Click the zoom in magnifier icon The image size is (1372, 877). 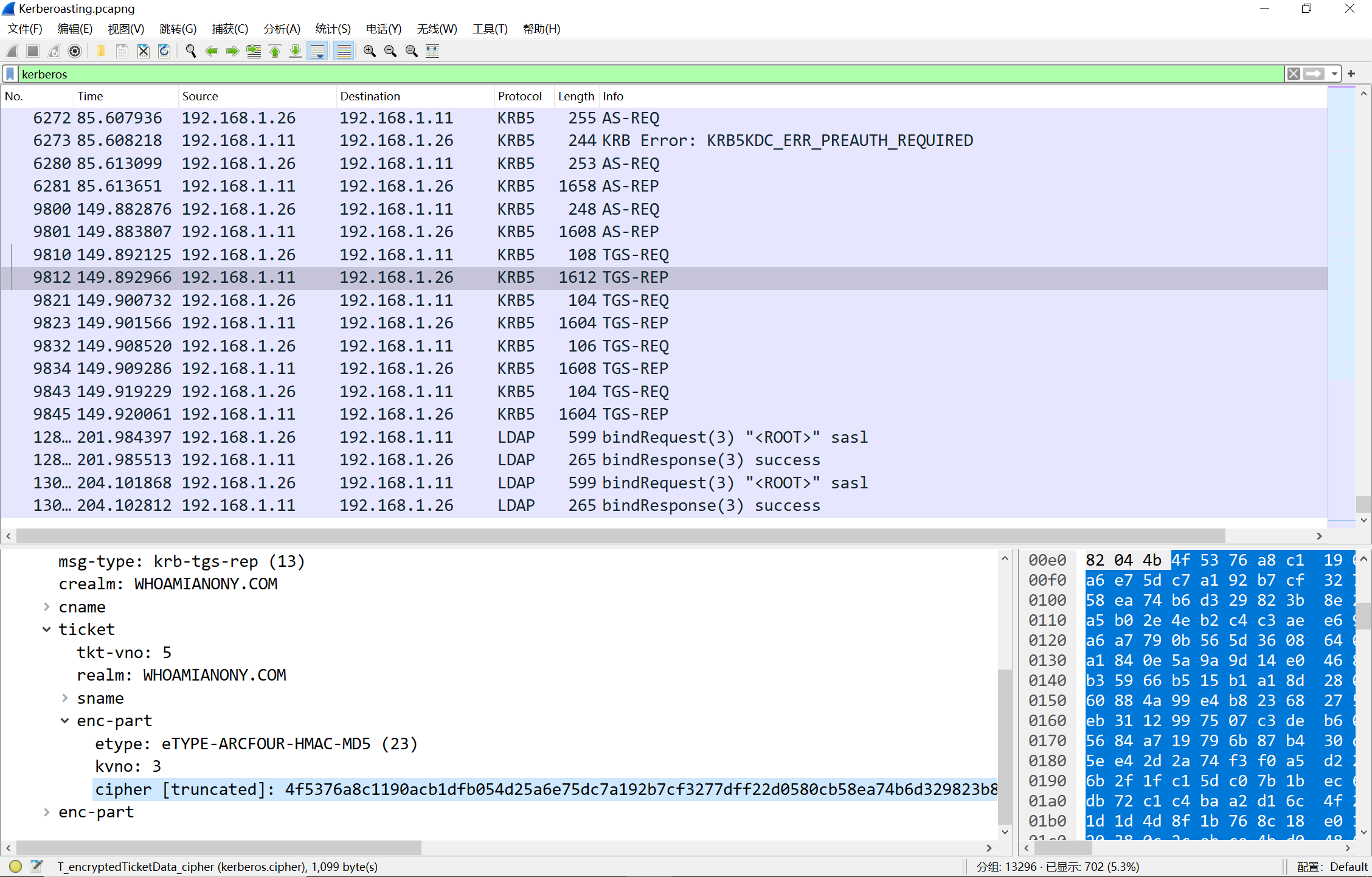click(x=369, y=51)
